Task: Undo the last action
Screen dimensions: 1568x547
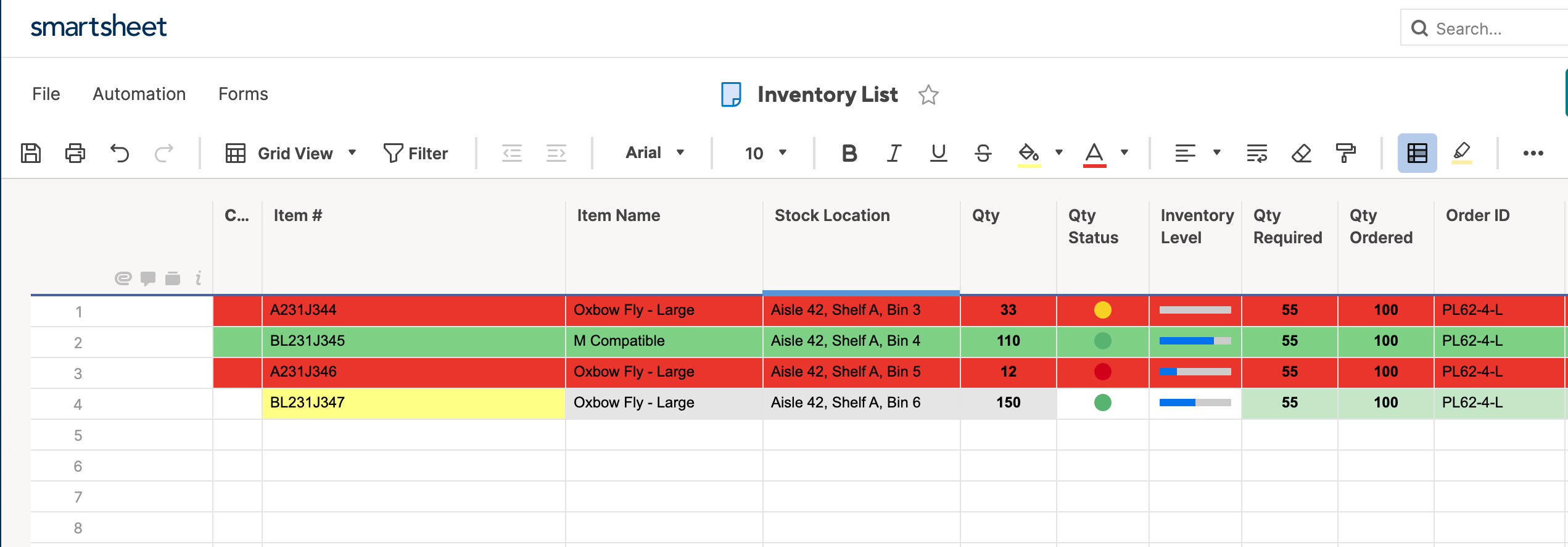Action: [120, 153]
